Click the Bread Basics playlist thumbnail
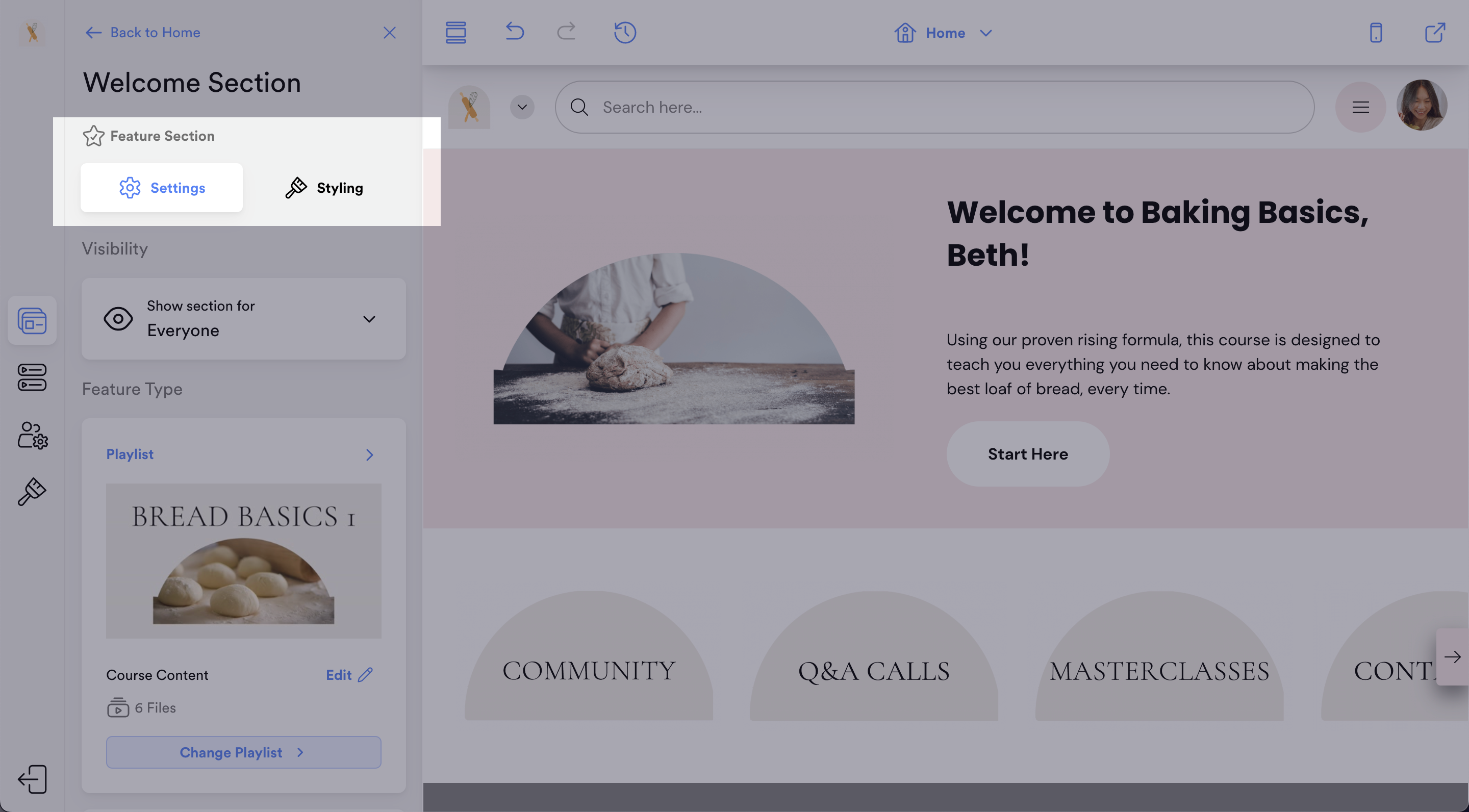Screen dimensions: 1469x812 tap(243, 561)
